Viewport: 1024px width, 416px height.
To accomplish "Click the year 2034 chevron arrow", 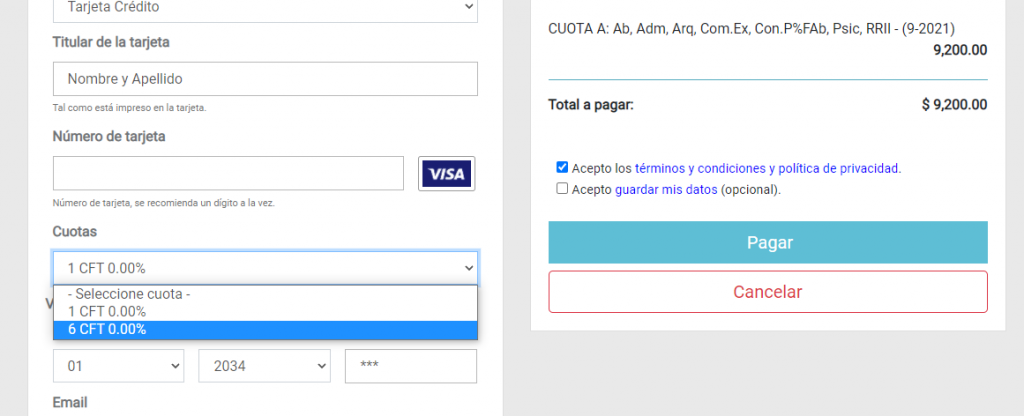I will pos(321,366).
